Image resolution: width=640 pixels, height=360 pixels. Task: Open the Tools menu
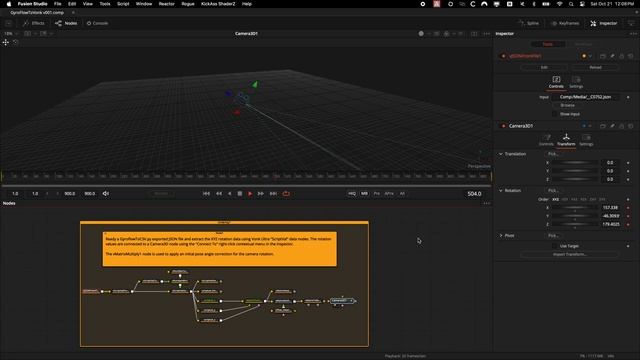coord(105,4)
